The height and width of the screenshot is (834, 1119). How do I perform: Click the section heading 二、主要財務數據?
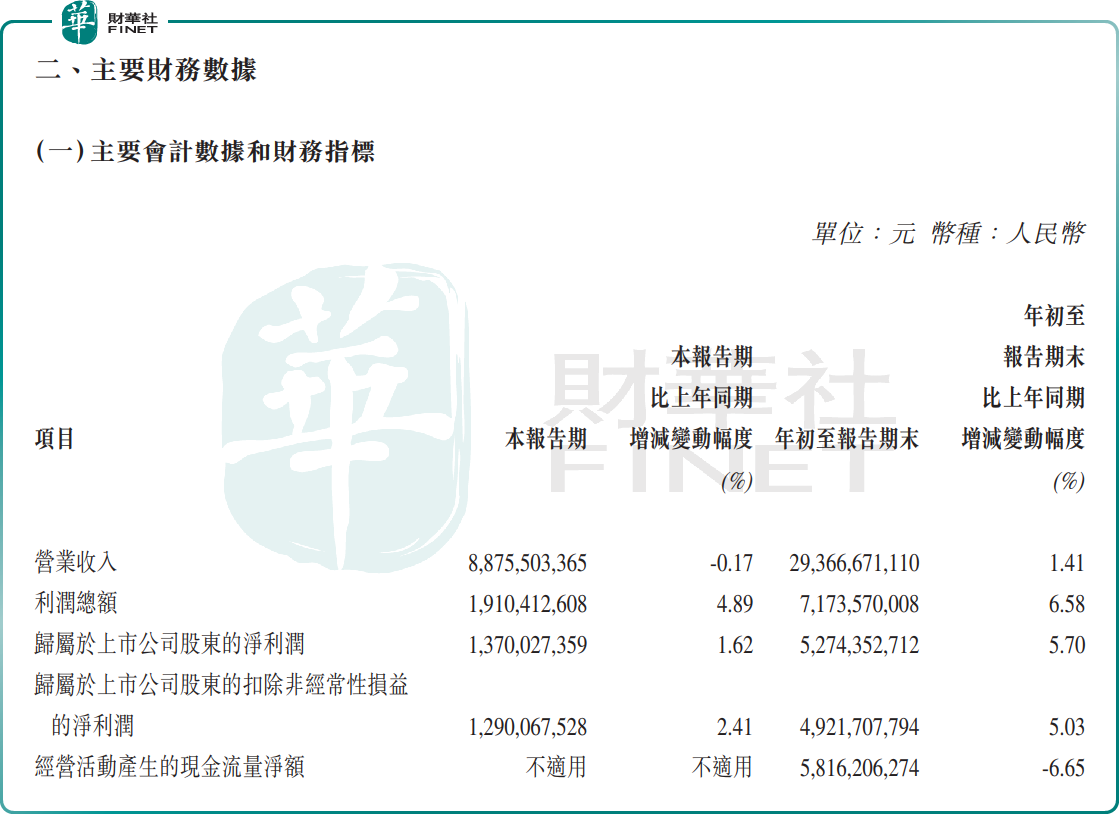tap(146, 71)
